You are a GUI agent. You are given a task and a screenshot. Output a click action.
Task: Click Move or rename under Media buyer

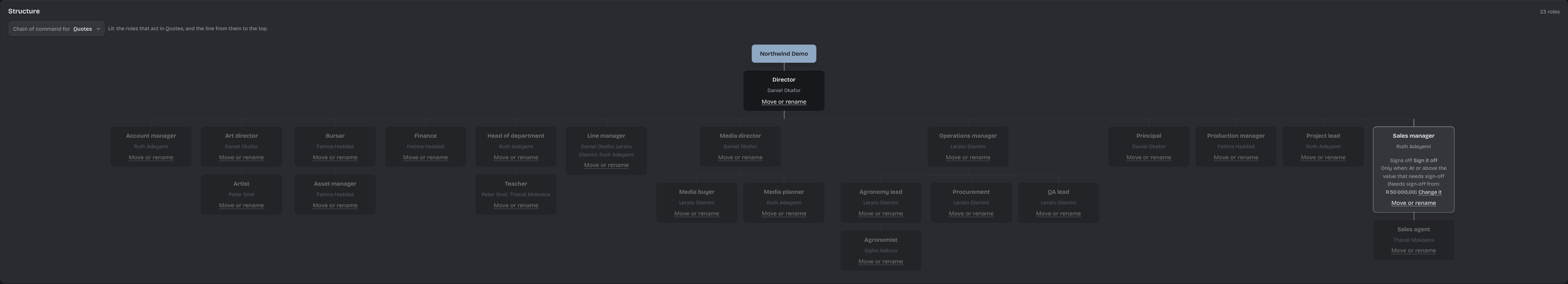(696, 213)
